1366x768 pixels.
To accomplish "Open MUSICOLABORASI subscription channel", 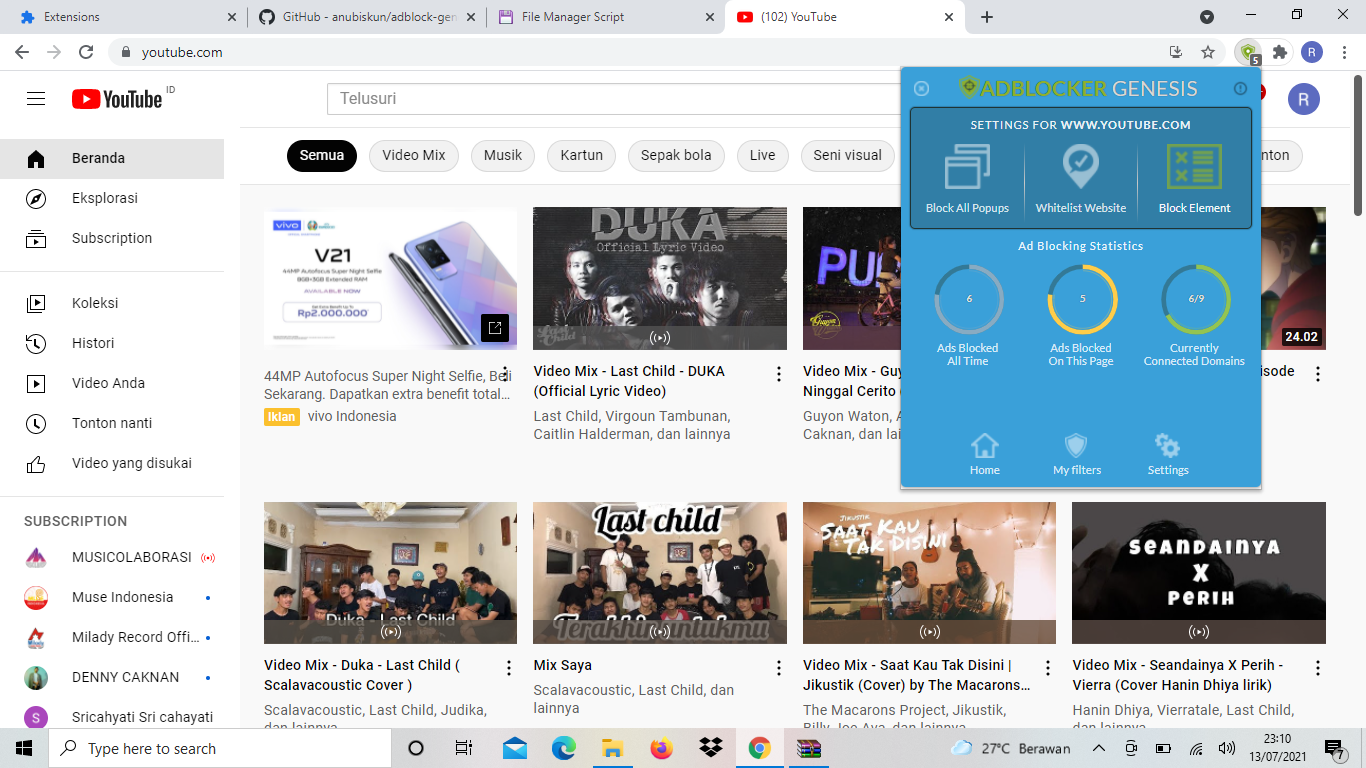I will (112, 557).
